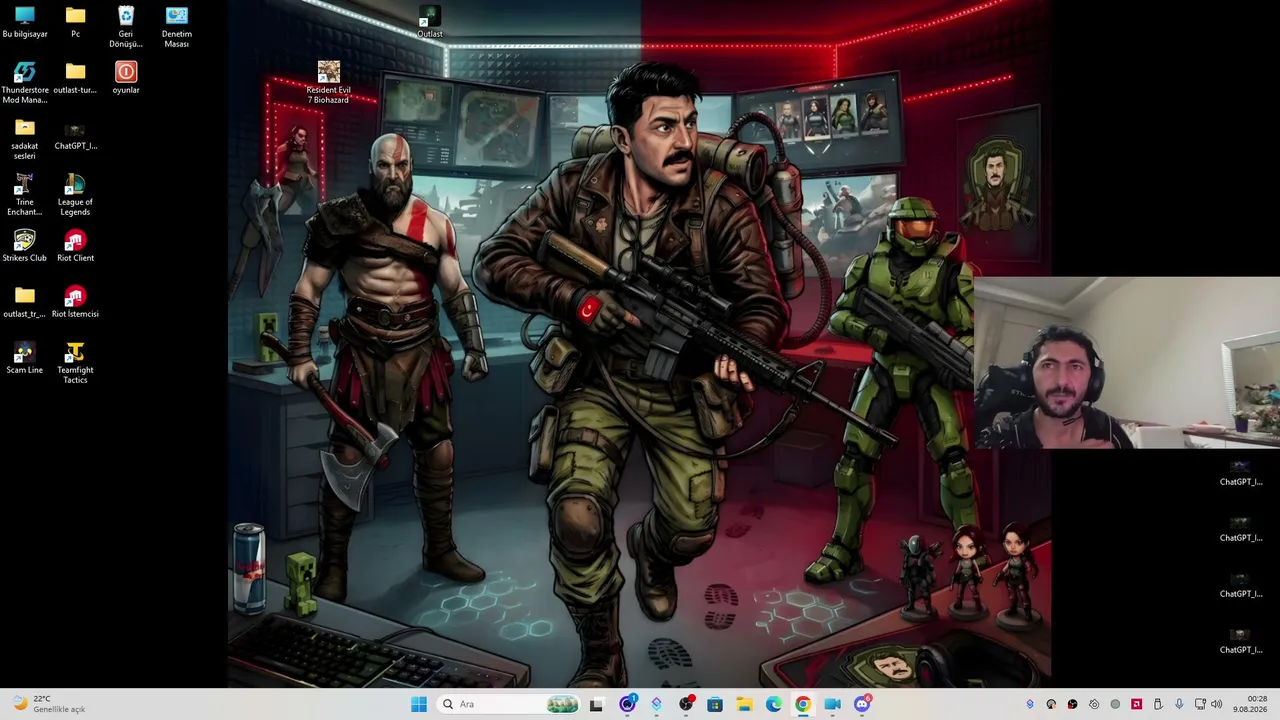Select the outlast_tr_... folder icon
Image resolution: width=1280 pixels, height=720 pixels.
click(25, 302)
